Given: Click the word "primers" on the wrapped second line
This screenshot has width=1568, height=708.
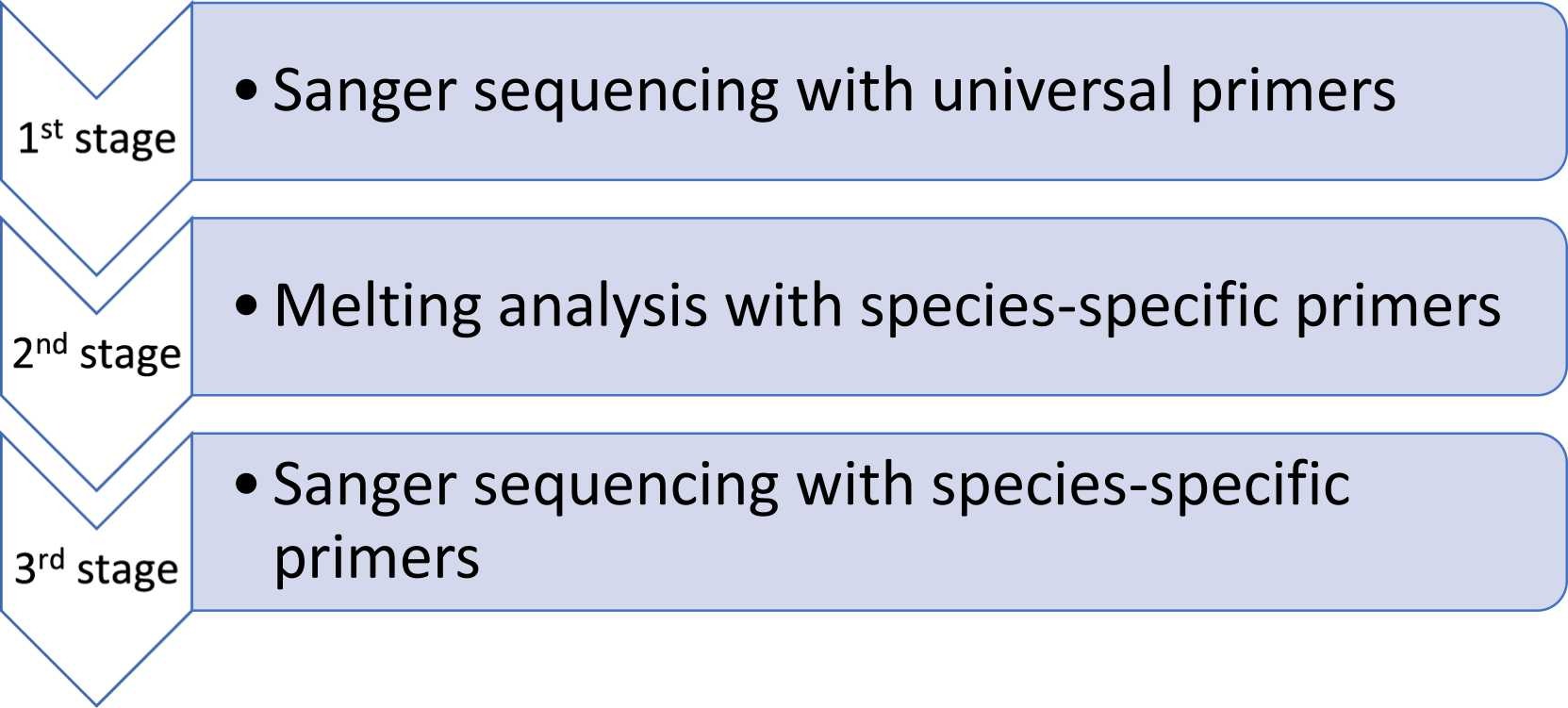Looking at the screenshot, I should [x=377, y=558].
